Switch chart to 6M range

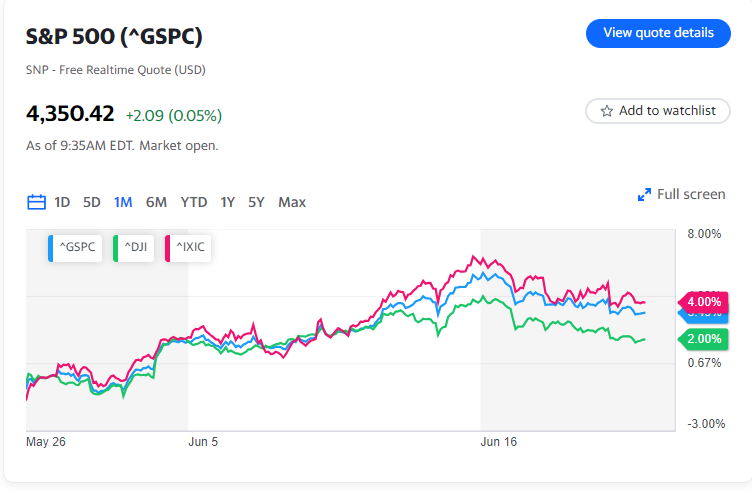coord(156,202)
